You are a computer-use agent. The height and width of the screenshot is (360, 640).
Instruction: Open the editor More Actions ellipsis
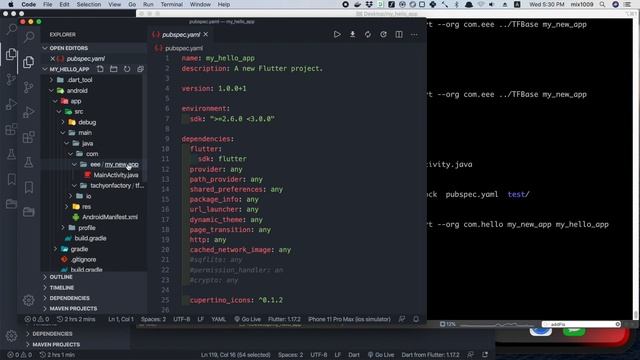coord(414,35)
